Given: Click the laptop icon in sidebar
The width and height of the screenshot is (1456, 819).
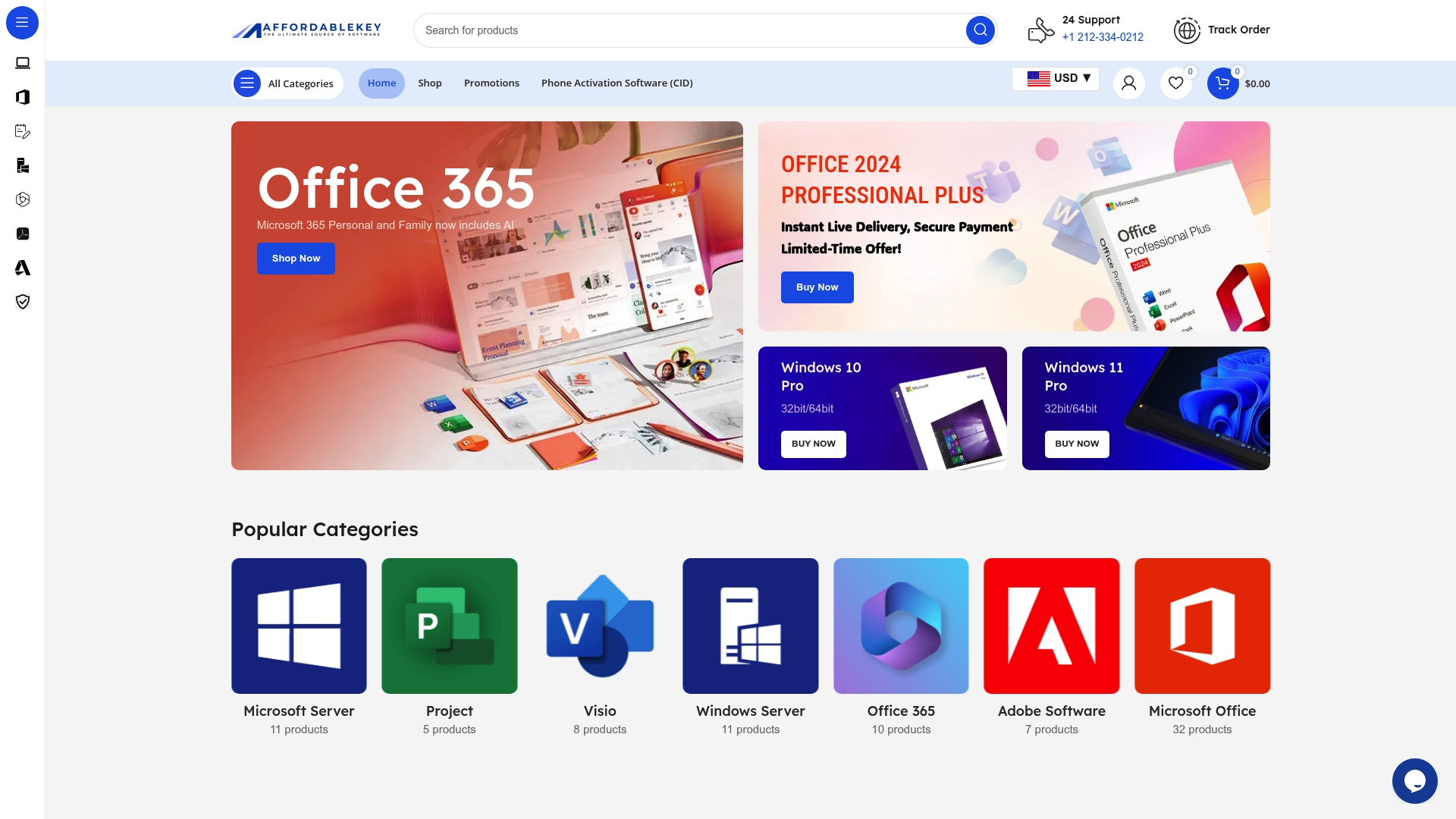Looking at the screenshot, I should (23, 63).
